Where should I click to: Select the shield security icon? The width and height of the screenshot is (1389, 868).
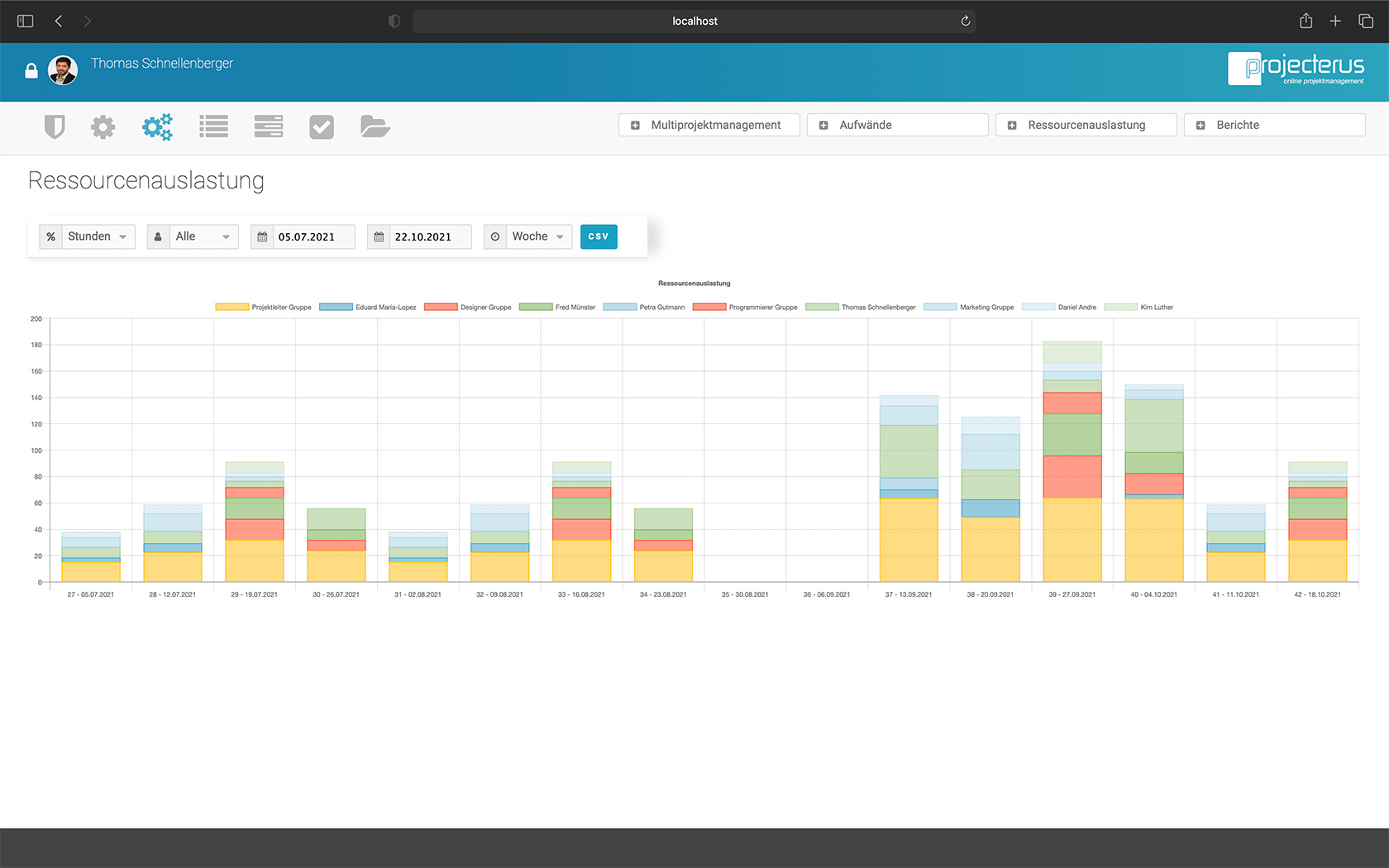pyautogui.click(x=54, y=126)
